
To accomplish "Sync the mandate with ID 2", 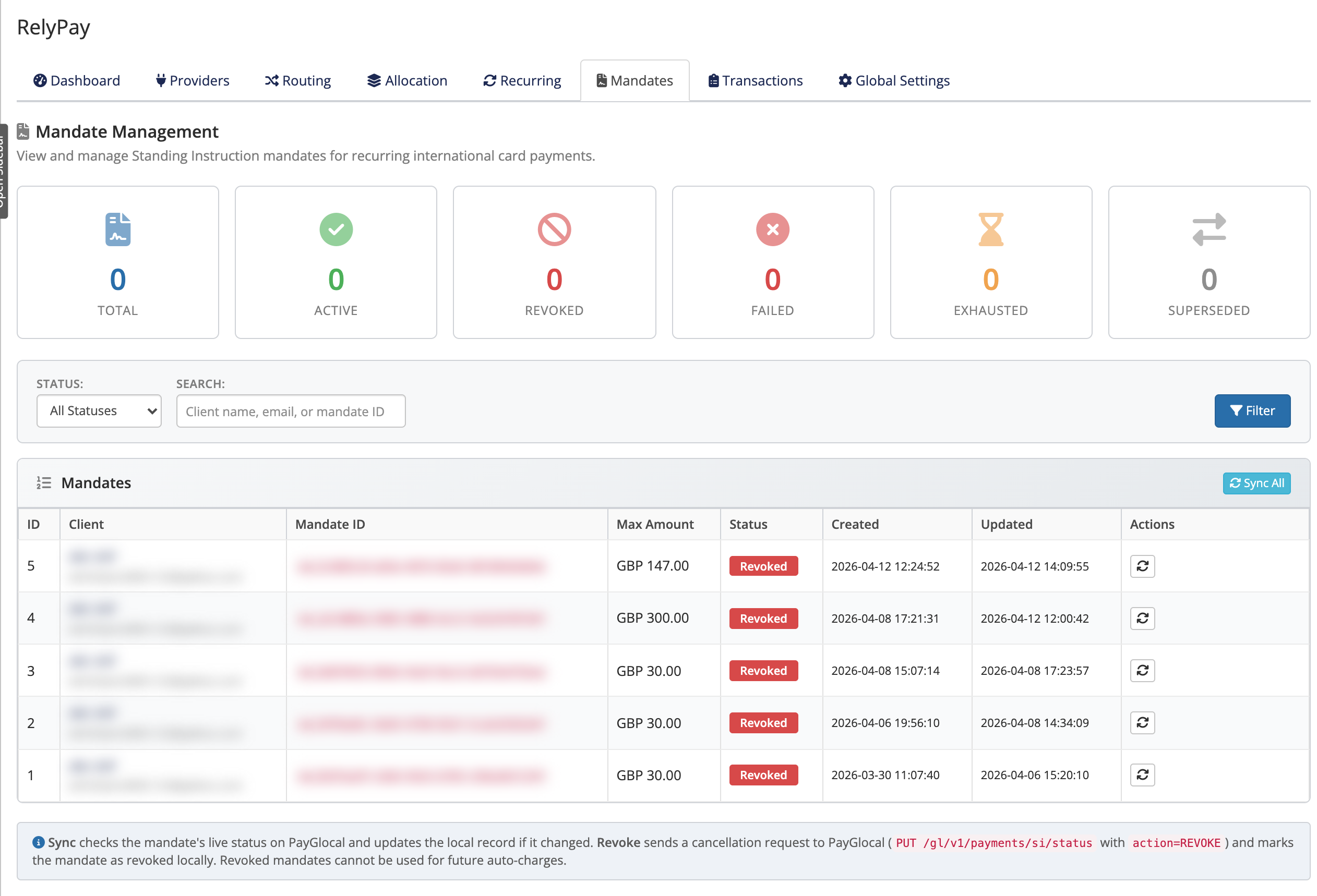I will [1142, 722].
